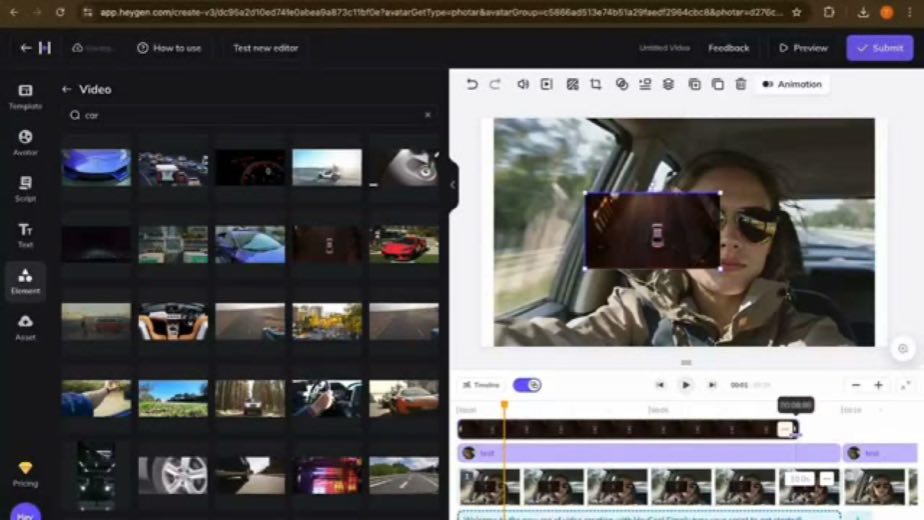Screen dimensions: 924x520
Task: Click the Untitled Video title
Action: [x=664, y=48]
